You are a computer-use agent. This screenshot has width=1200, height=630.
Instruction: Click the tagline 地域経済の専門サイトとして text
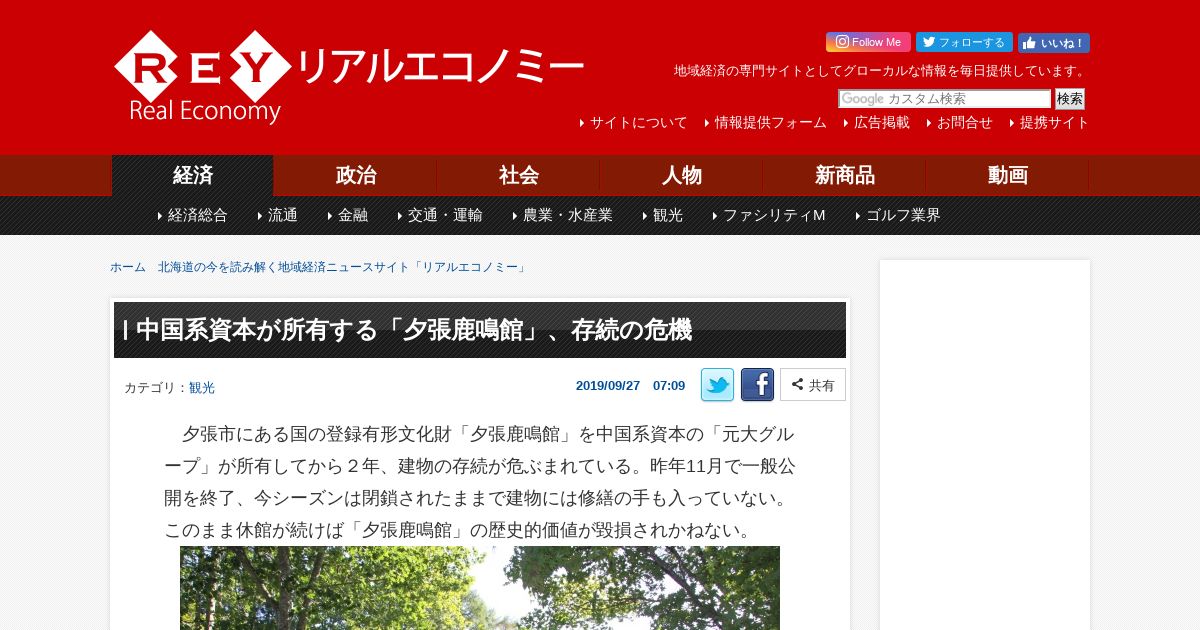880,71
